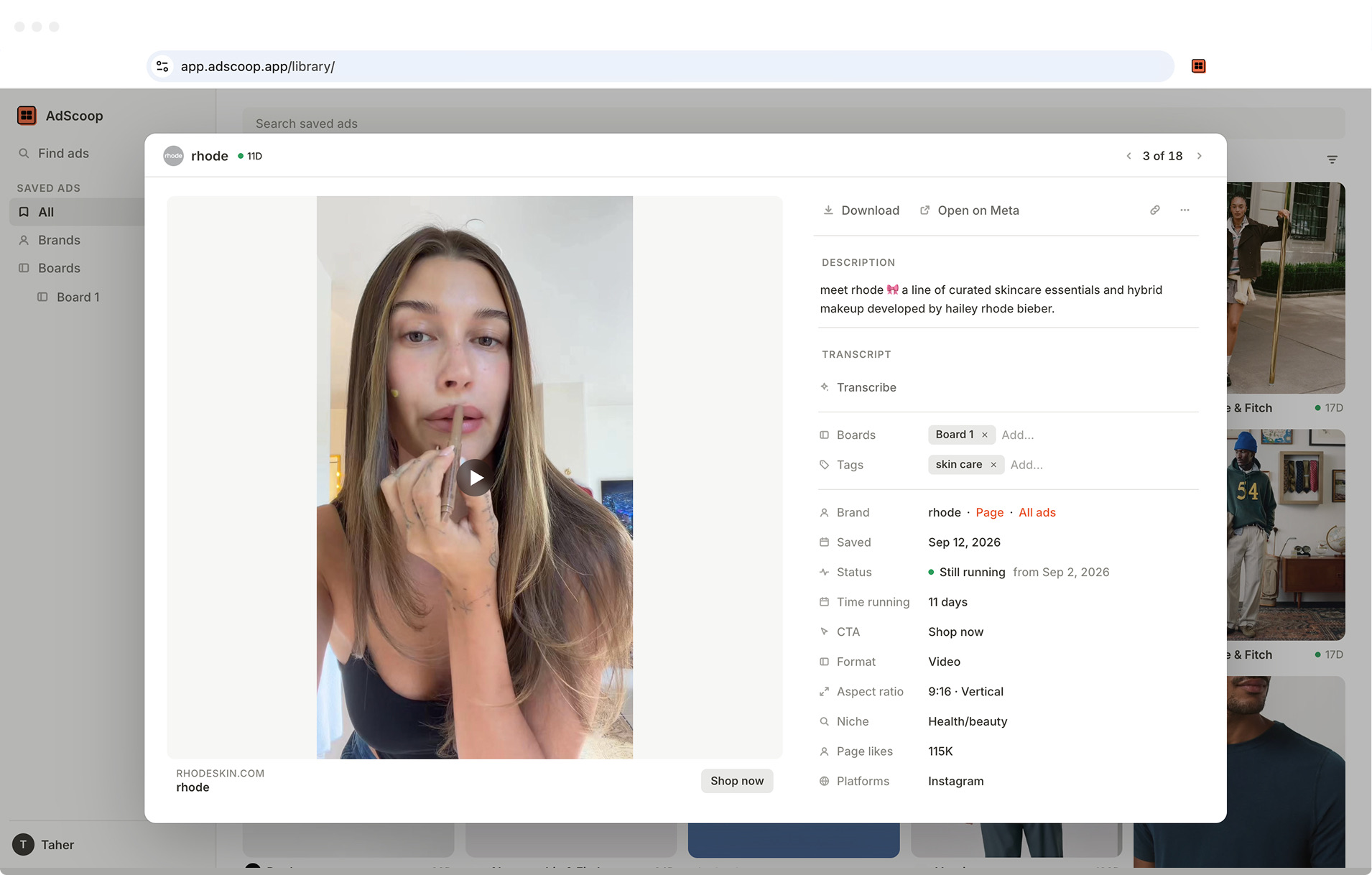The width and height of the screenshot is (1372, 875).
Task: Play the rhode ad video
Action: point(476,478)
